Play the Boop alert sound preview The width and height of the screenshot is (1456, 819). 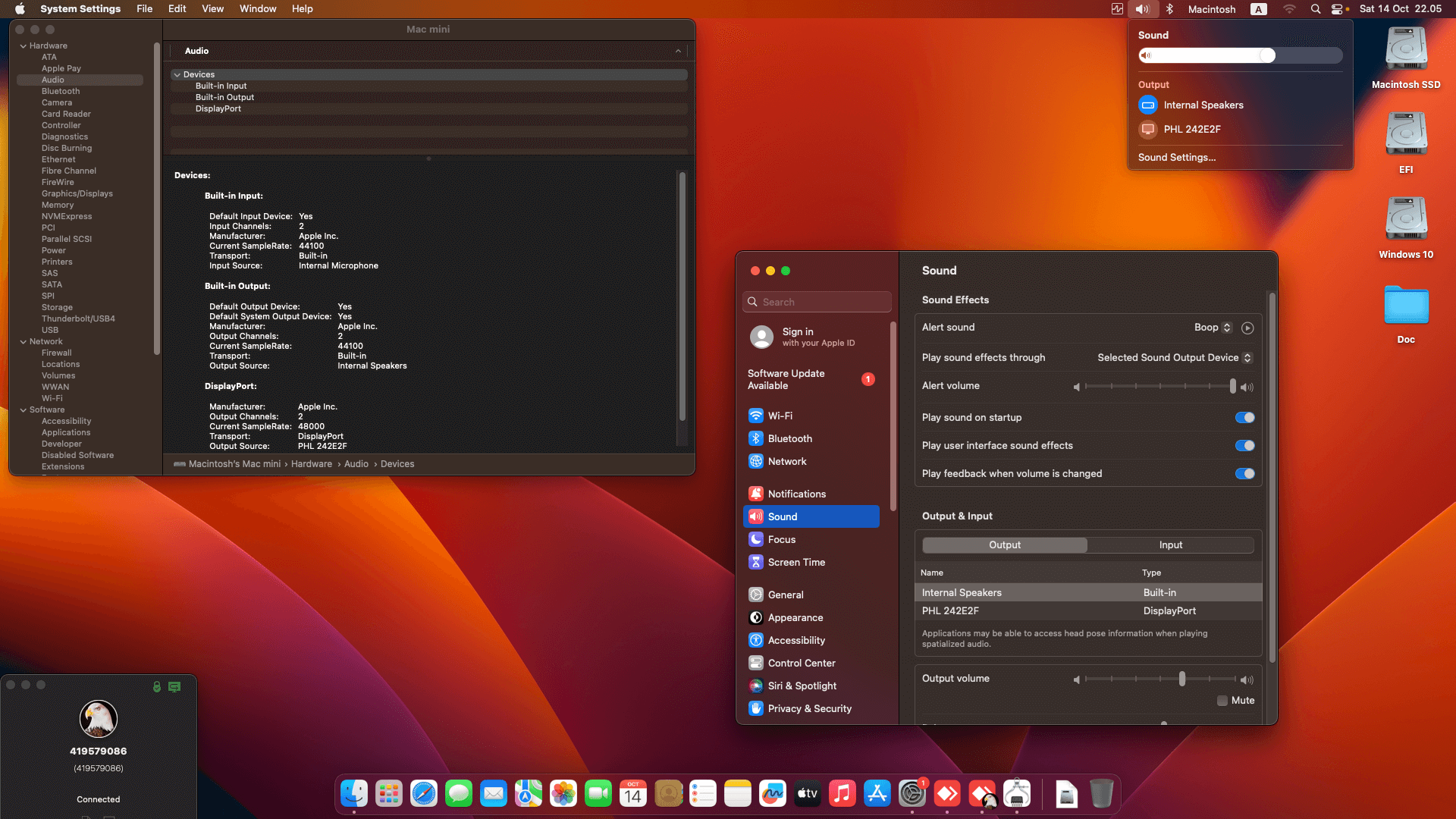coord(1247,328)
